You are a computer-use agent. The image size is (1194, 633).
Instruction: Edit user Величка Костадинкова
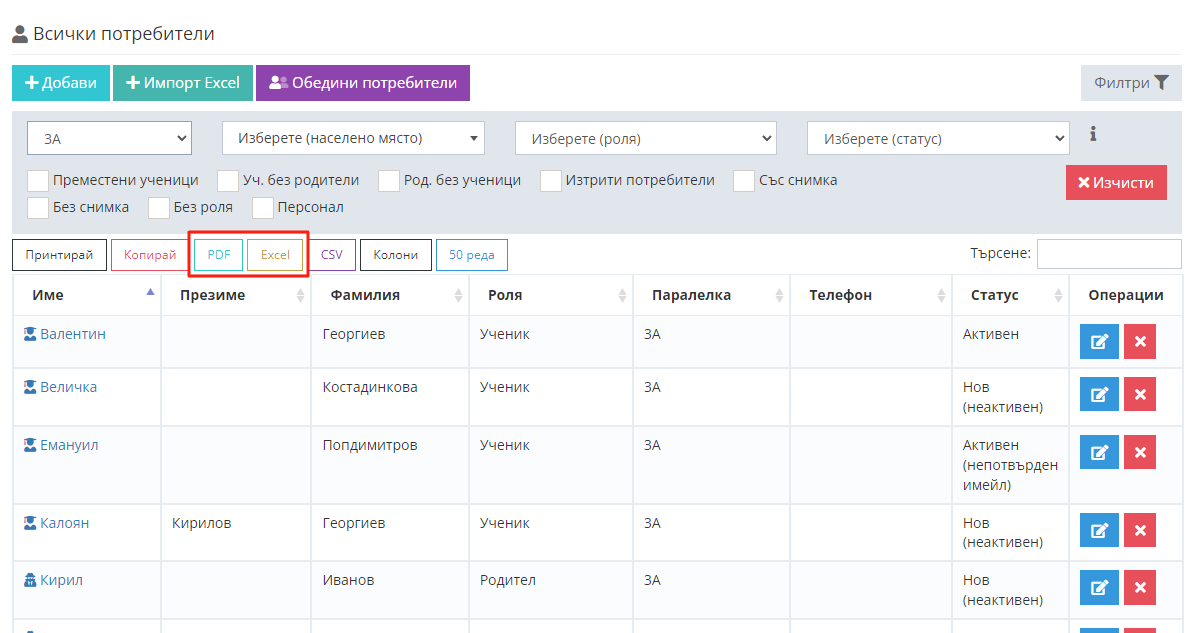pos(1099,395)
